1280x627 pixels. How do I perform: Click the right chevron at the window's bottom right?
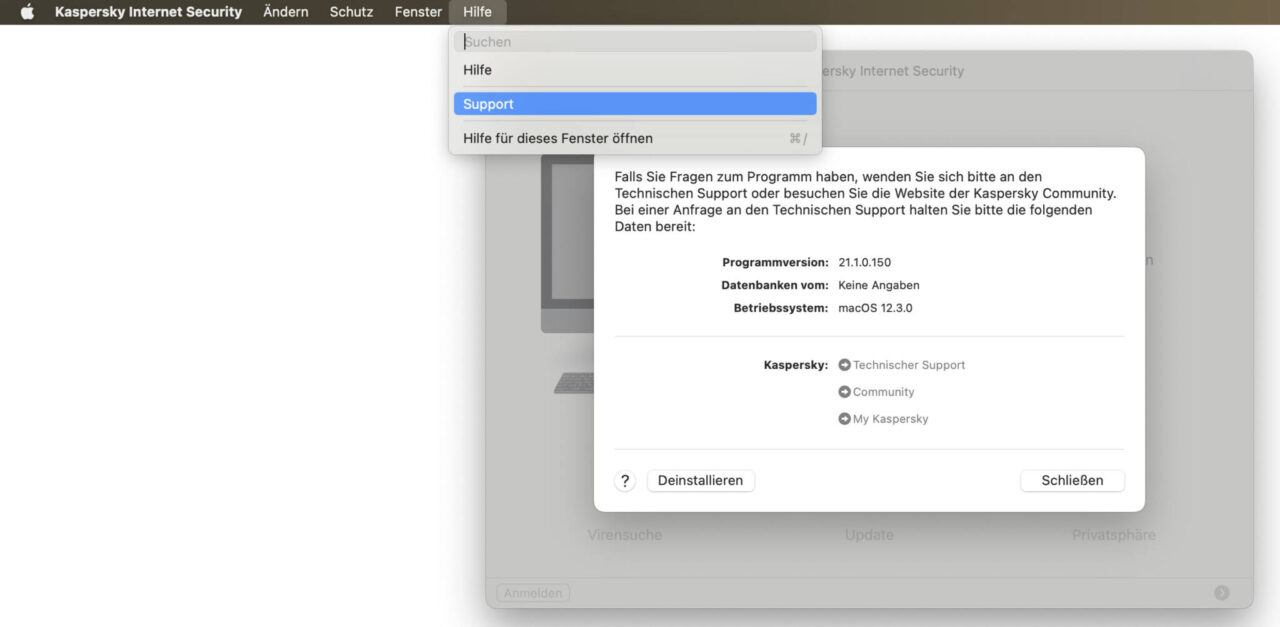tap(1223, 592)
